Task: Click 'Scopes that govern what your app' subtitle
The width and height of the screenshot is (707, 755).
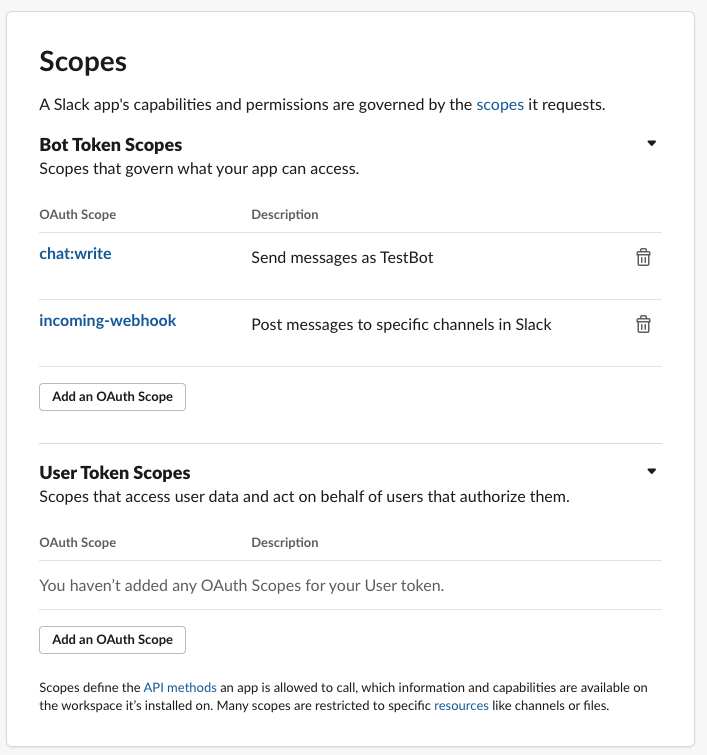Action: [x=199, y=169]
